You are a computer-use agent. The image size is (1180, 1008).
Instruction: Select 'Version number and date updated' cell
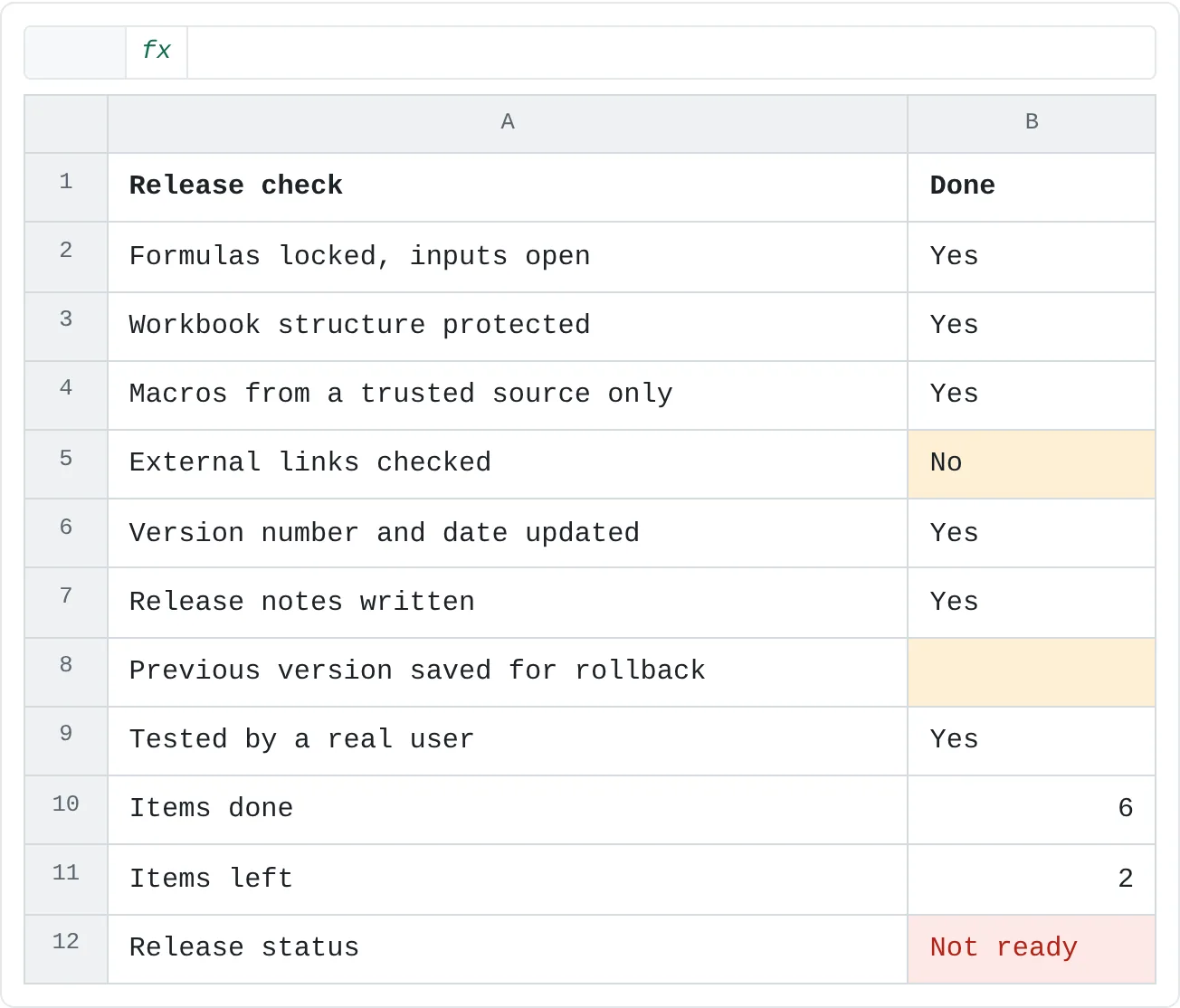tap(508, 533)
